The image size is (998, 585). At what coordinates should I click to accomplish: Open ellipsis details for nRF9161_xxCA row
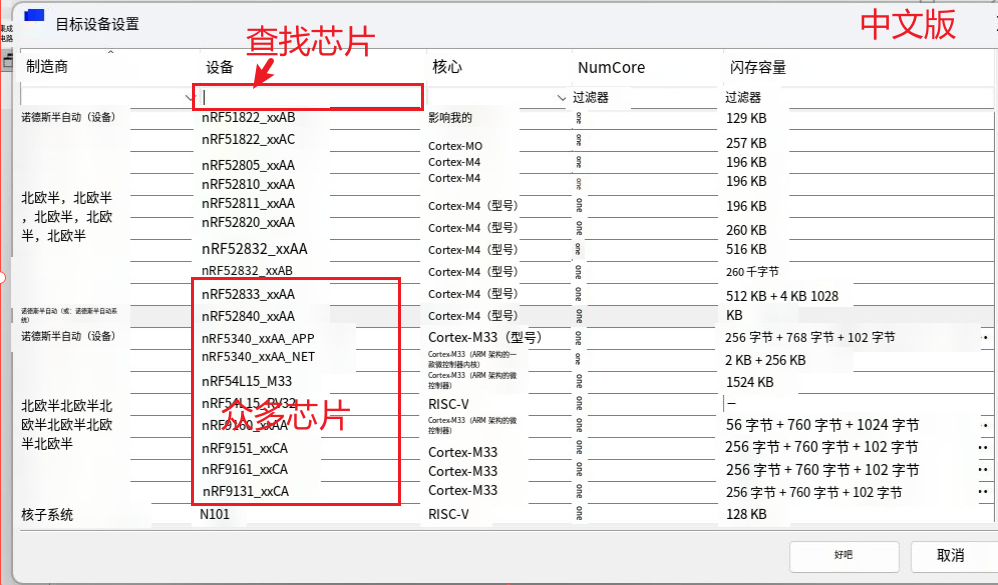983,470
